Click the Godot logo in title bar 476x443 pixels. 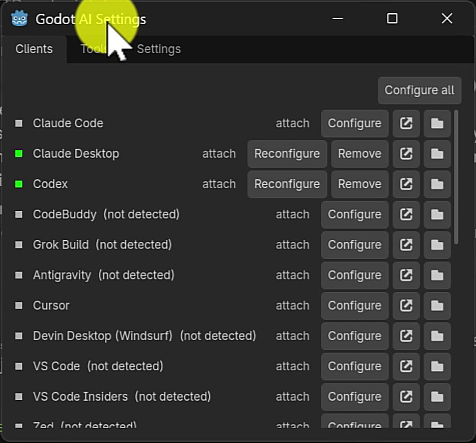coord(19,18)
